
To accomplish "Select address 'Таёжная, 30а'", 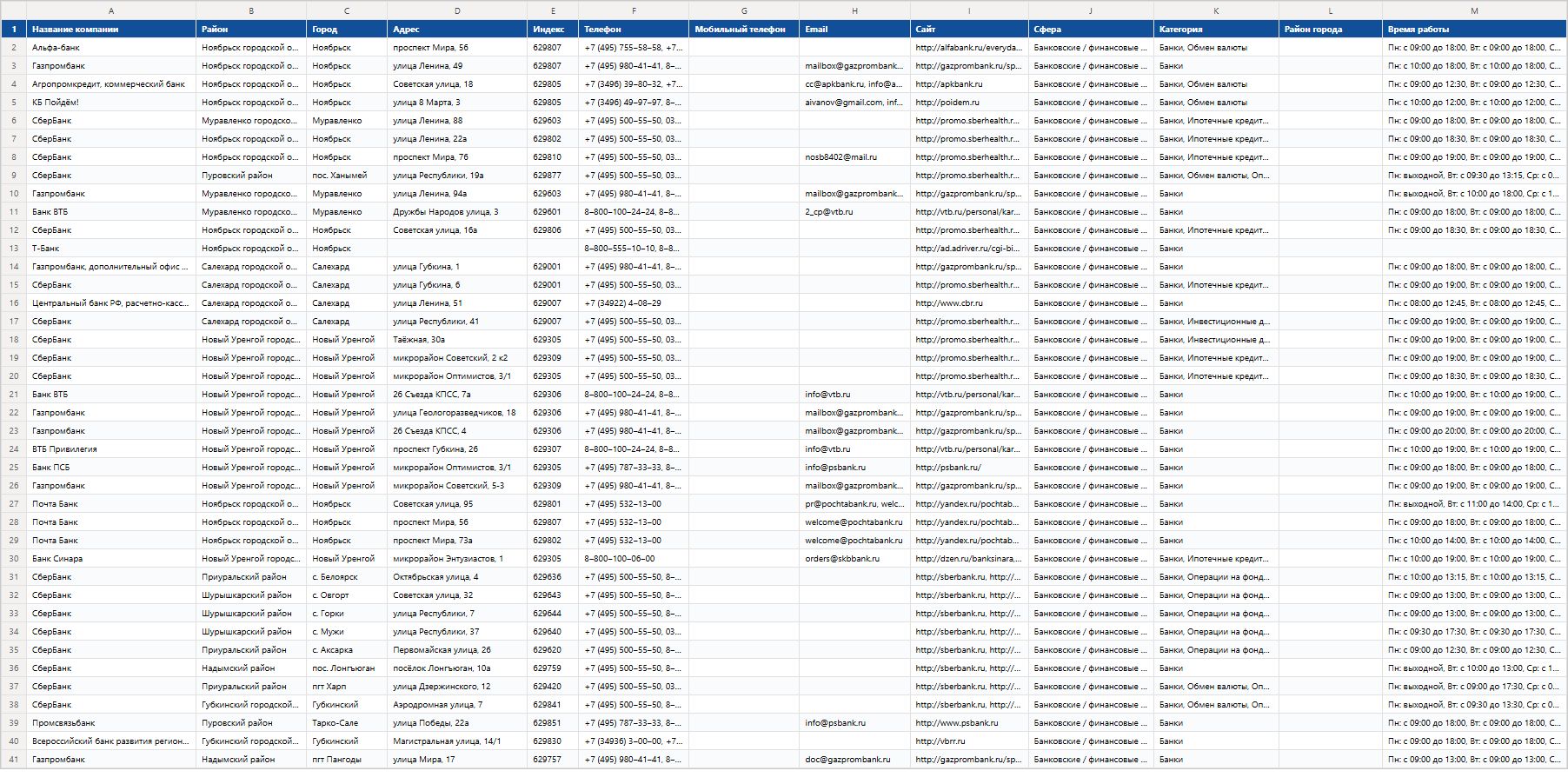I will [457, 340].
